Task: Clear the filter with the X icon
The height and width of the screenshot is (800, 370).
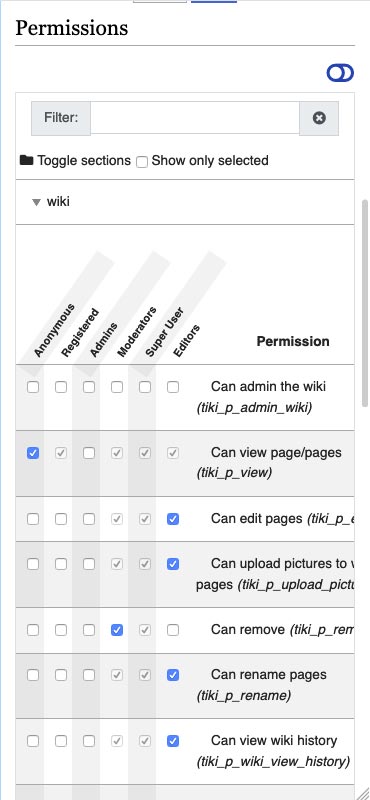Action: 319,118
